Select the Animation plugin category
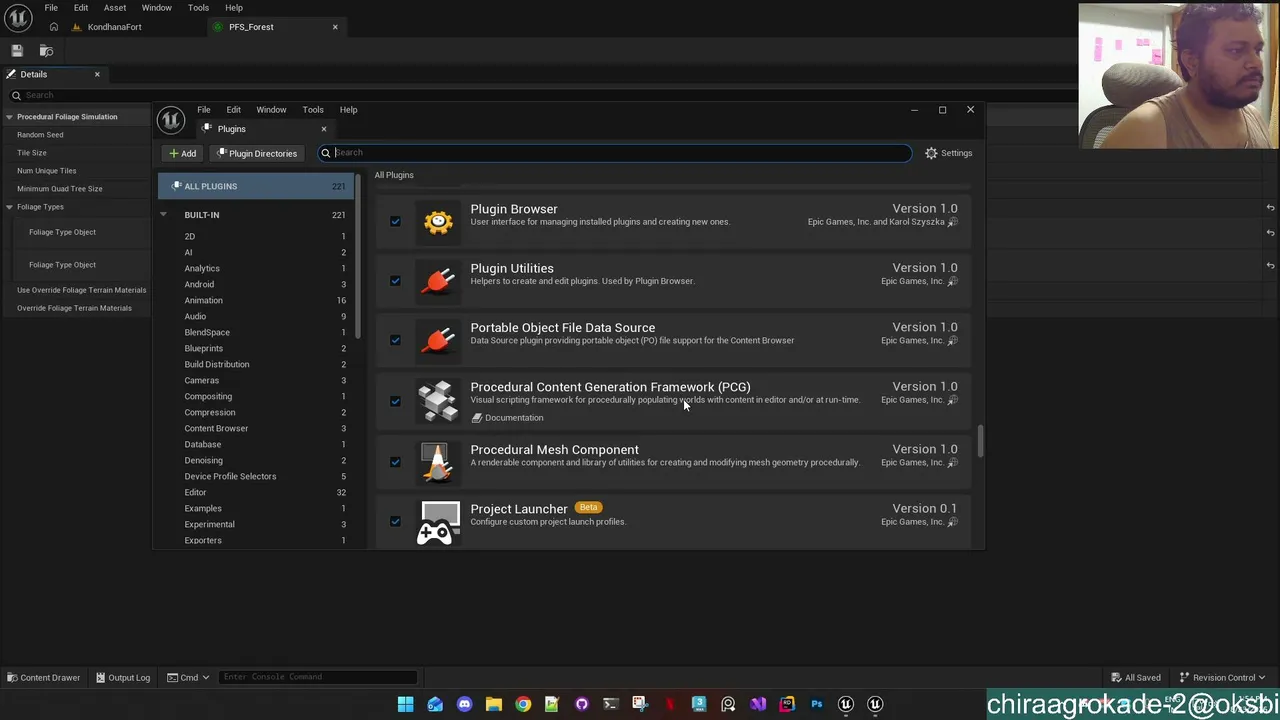The image size is (1280, 720). click(203, 300)
